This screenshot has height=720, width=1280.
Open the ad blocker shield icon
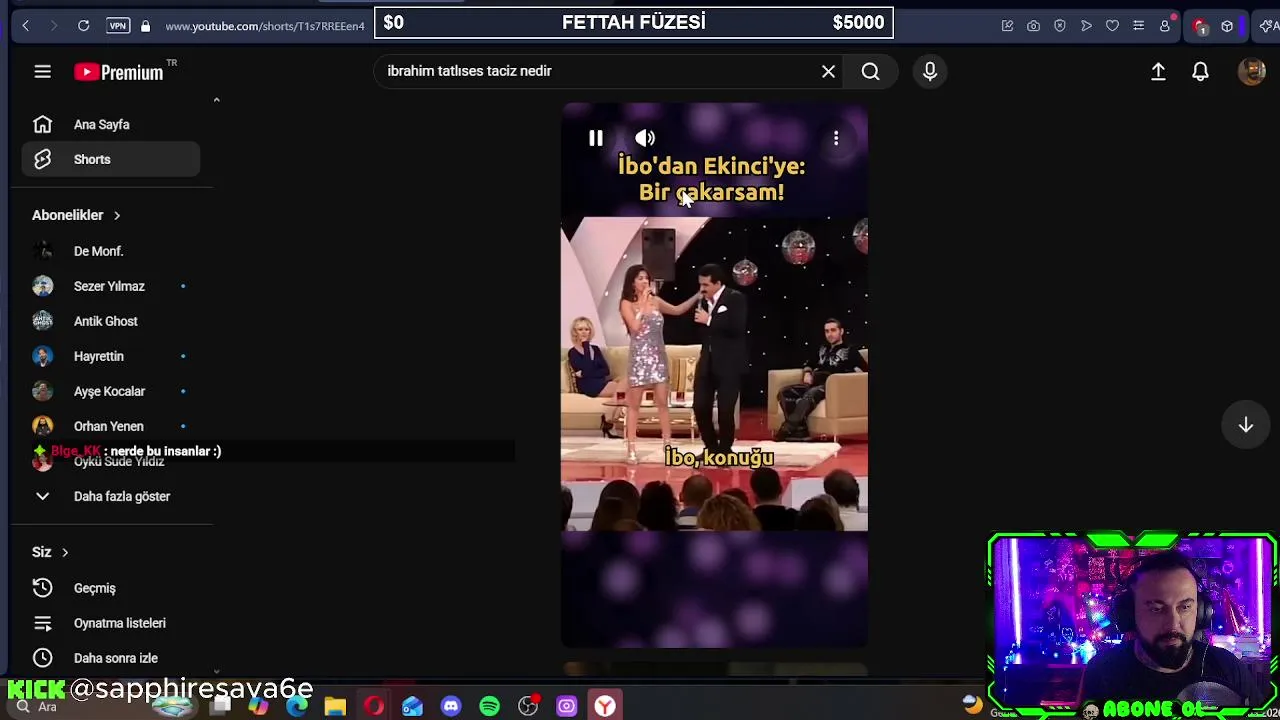coord(1060,25)
